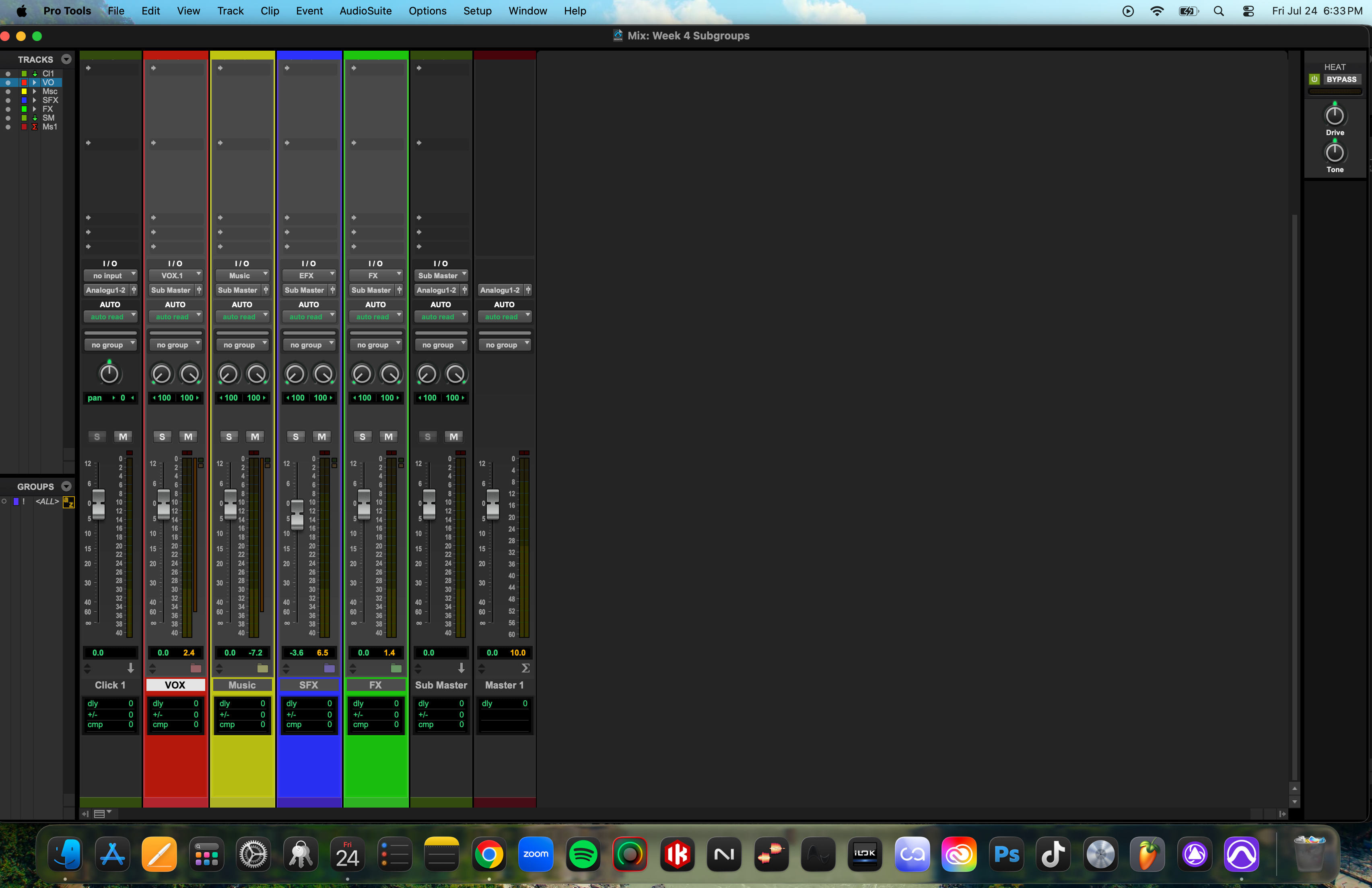This screenshot has height=888, width=1372.
Task: Click the FX track folder icon
Action: click(396, 668)
